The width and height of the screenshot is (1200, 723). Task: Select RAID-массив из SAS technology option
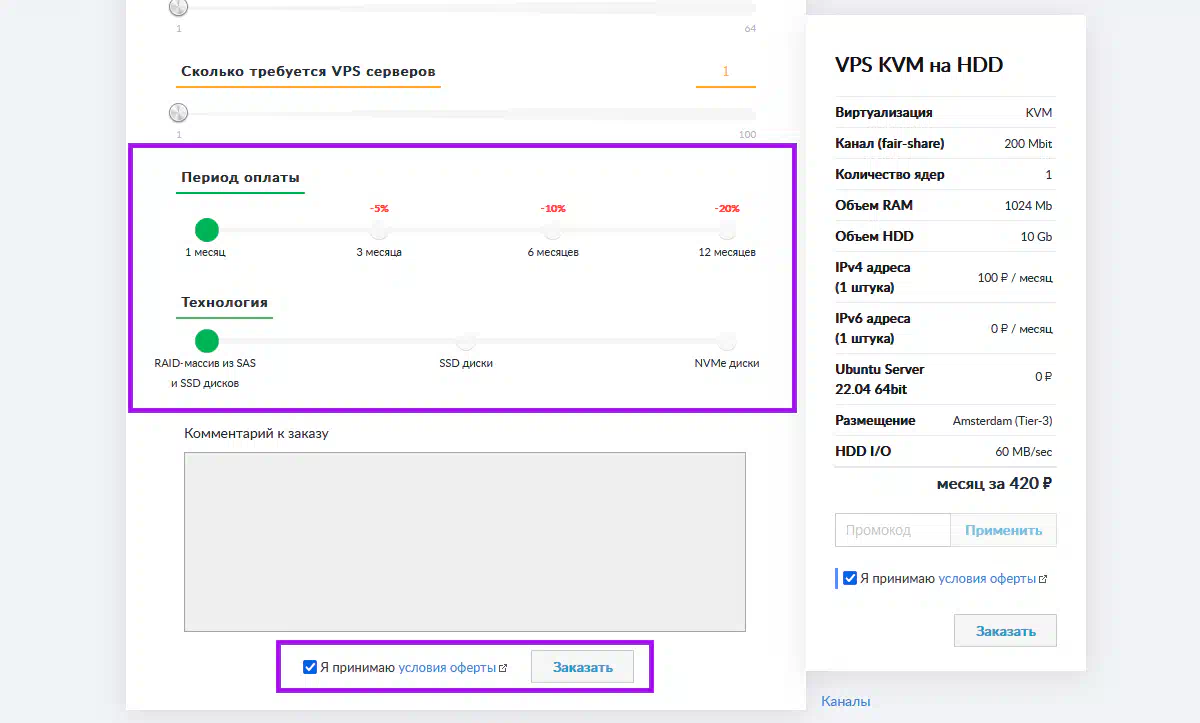(206, 341)
